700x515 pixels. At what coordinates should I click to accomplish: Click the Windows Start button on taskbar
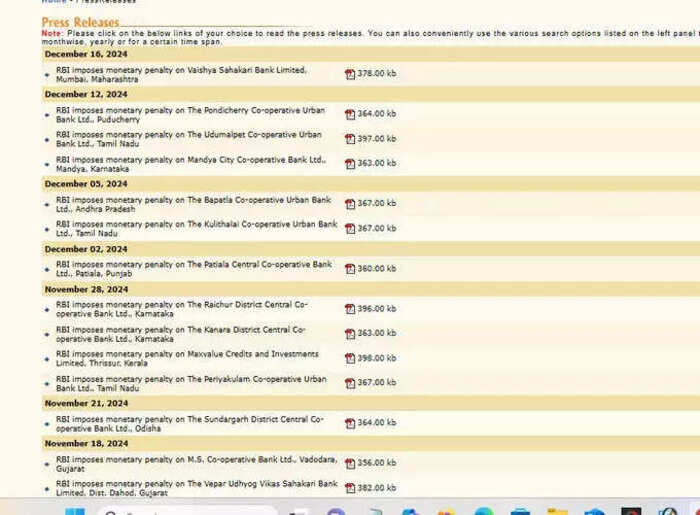coord(75,511)
